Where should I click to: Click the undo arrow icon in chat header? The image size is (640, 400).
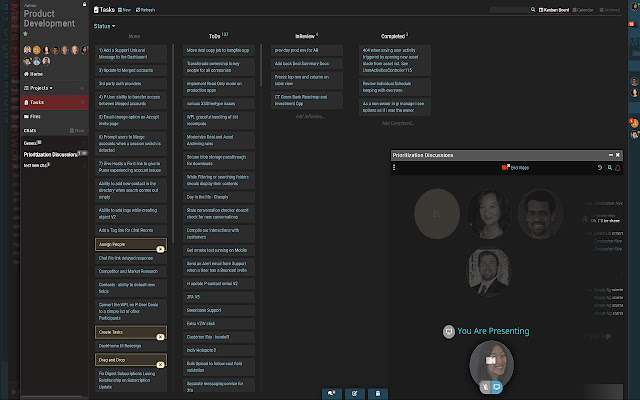click(x=598, y=169)
